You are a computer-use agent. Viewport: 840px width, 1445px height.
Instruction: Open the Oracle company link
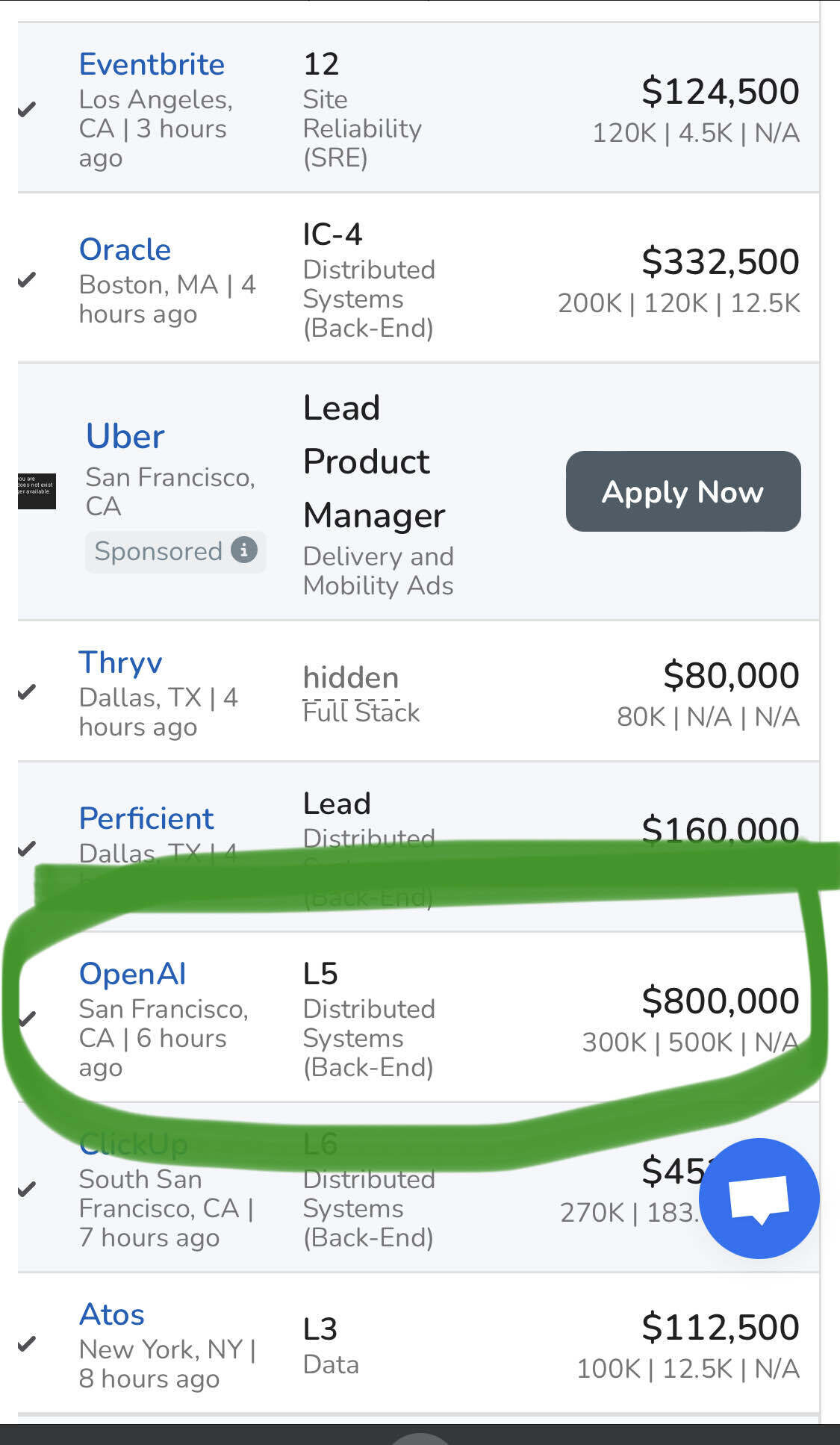pyautogui.click(x=125, y=249)
